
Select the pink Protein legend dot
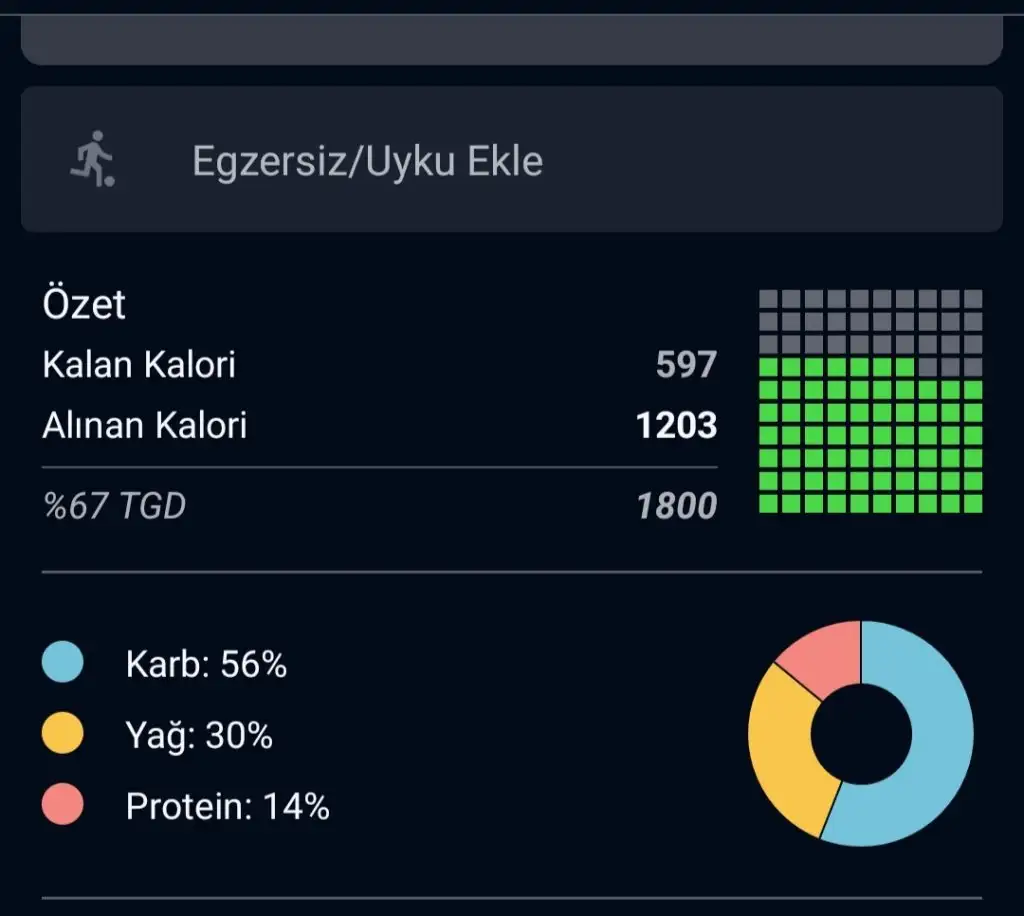point(63,804)
